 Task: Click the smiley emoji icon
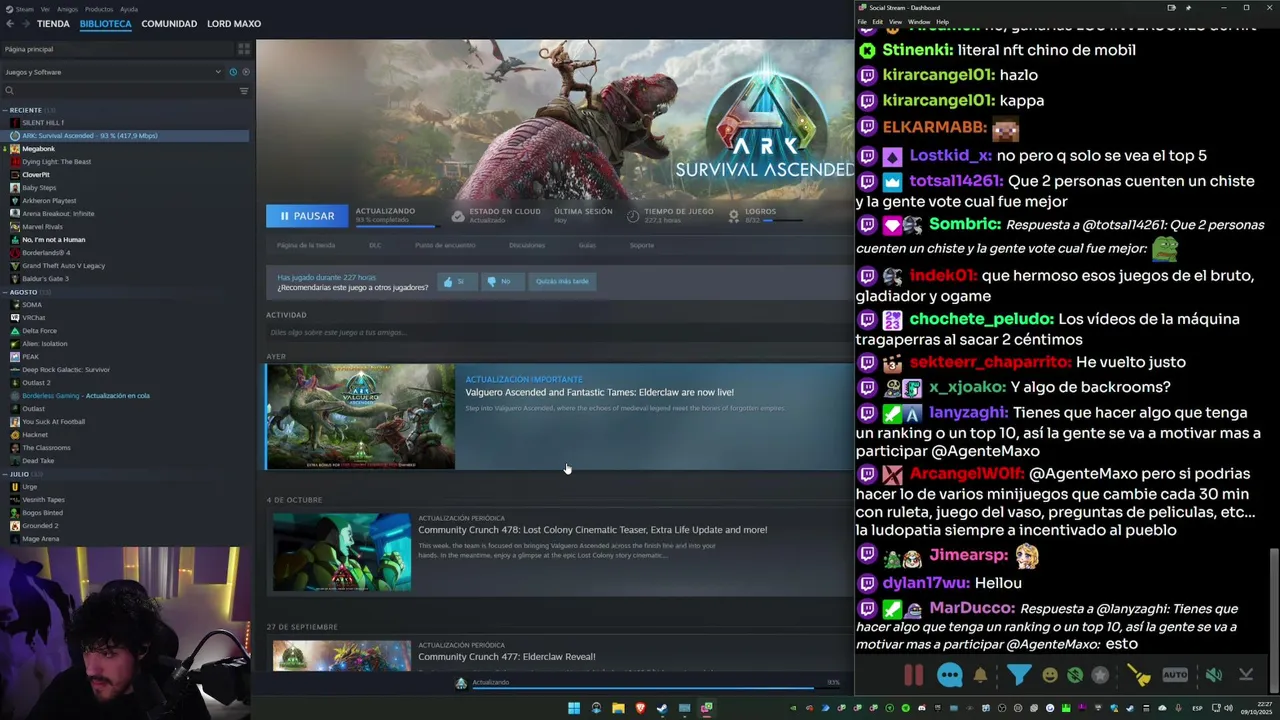tap(1050, 675)
